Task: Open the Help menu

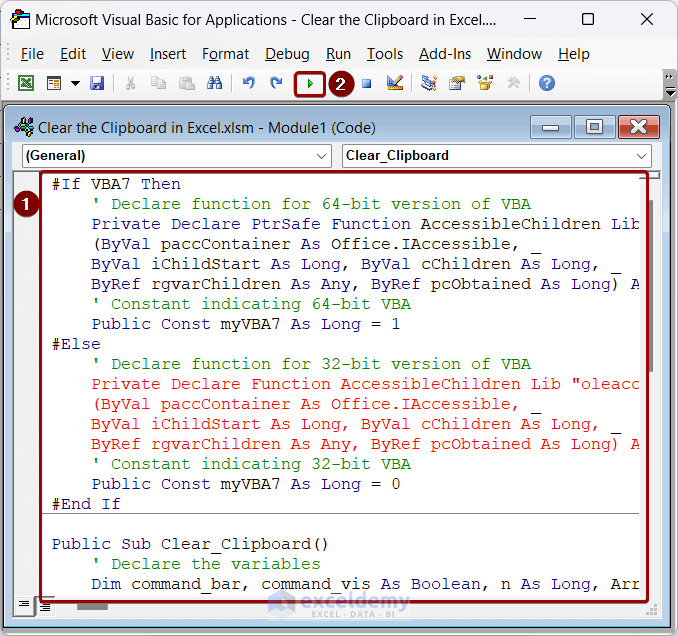Action: 573,54
